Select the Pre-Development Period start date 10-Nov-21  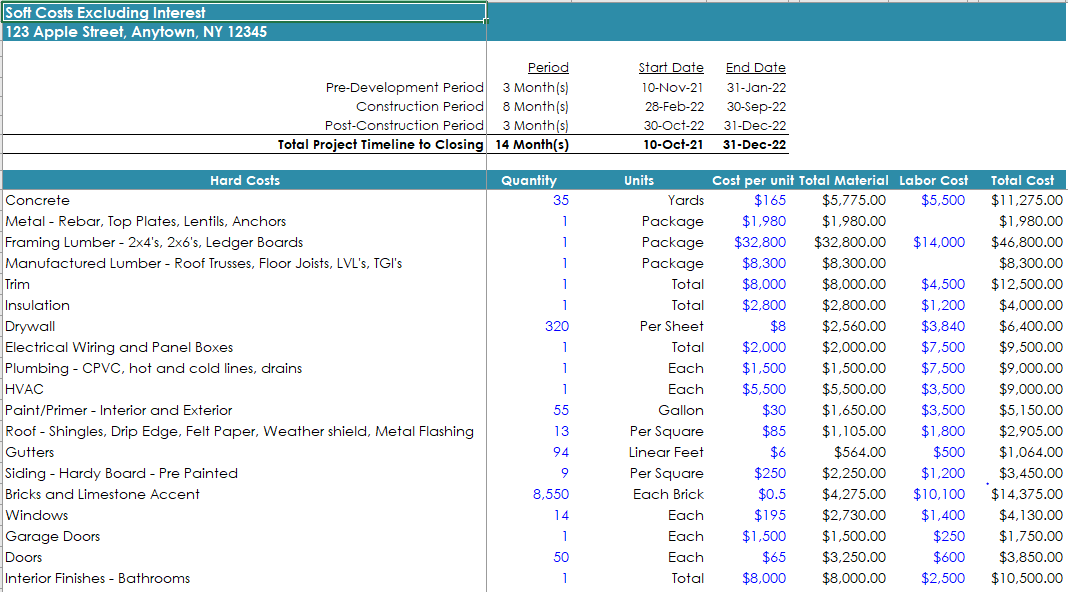click(672, 87)
